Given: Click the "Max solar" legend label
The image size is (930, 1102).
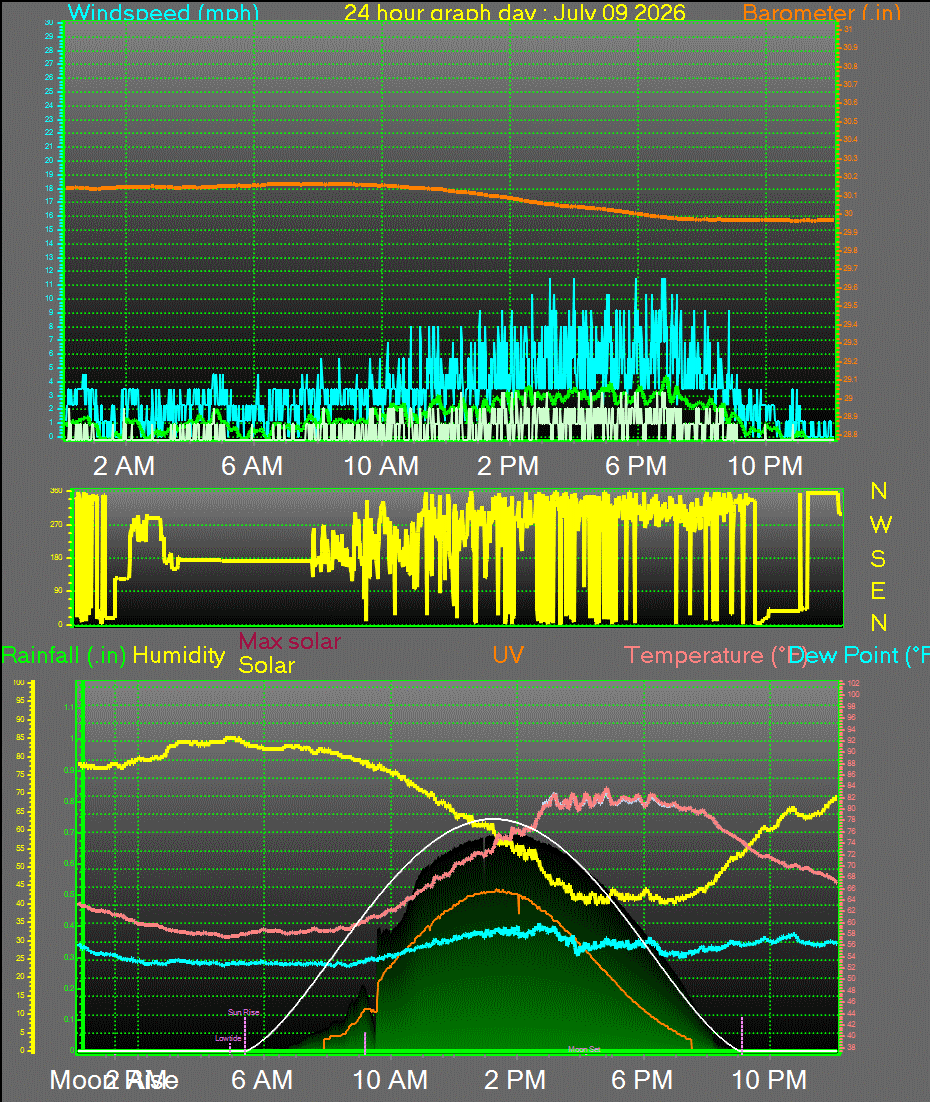Looking at the screenshot, I should [290, 641].
